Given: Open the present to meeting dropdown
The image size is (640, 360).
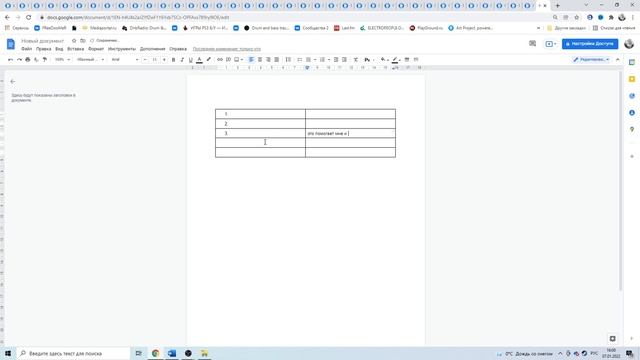Looking at the screenshot, I should tap(551, 44).
